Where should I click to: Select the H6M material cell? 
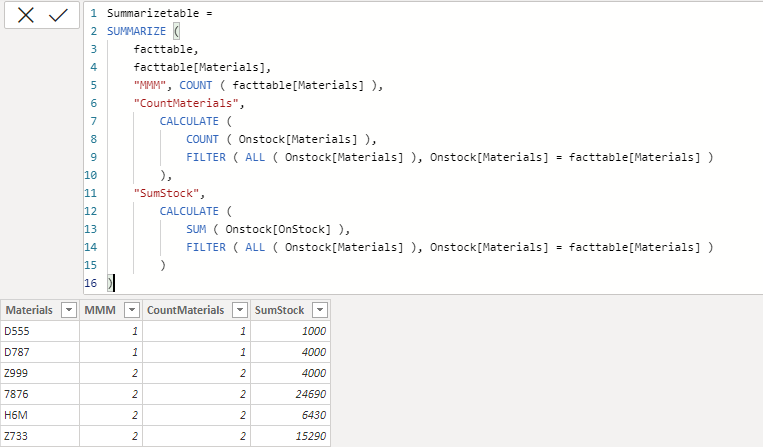point(40,415)
